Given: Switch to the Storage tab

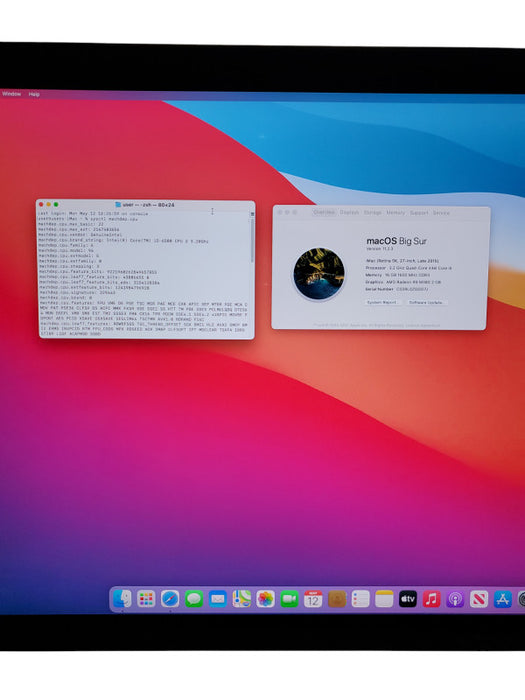Looking at the screenshot, I should pyautogui.click(x=373, y=212).
